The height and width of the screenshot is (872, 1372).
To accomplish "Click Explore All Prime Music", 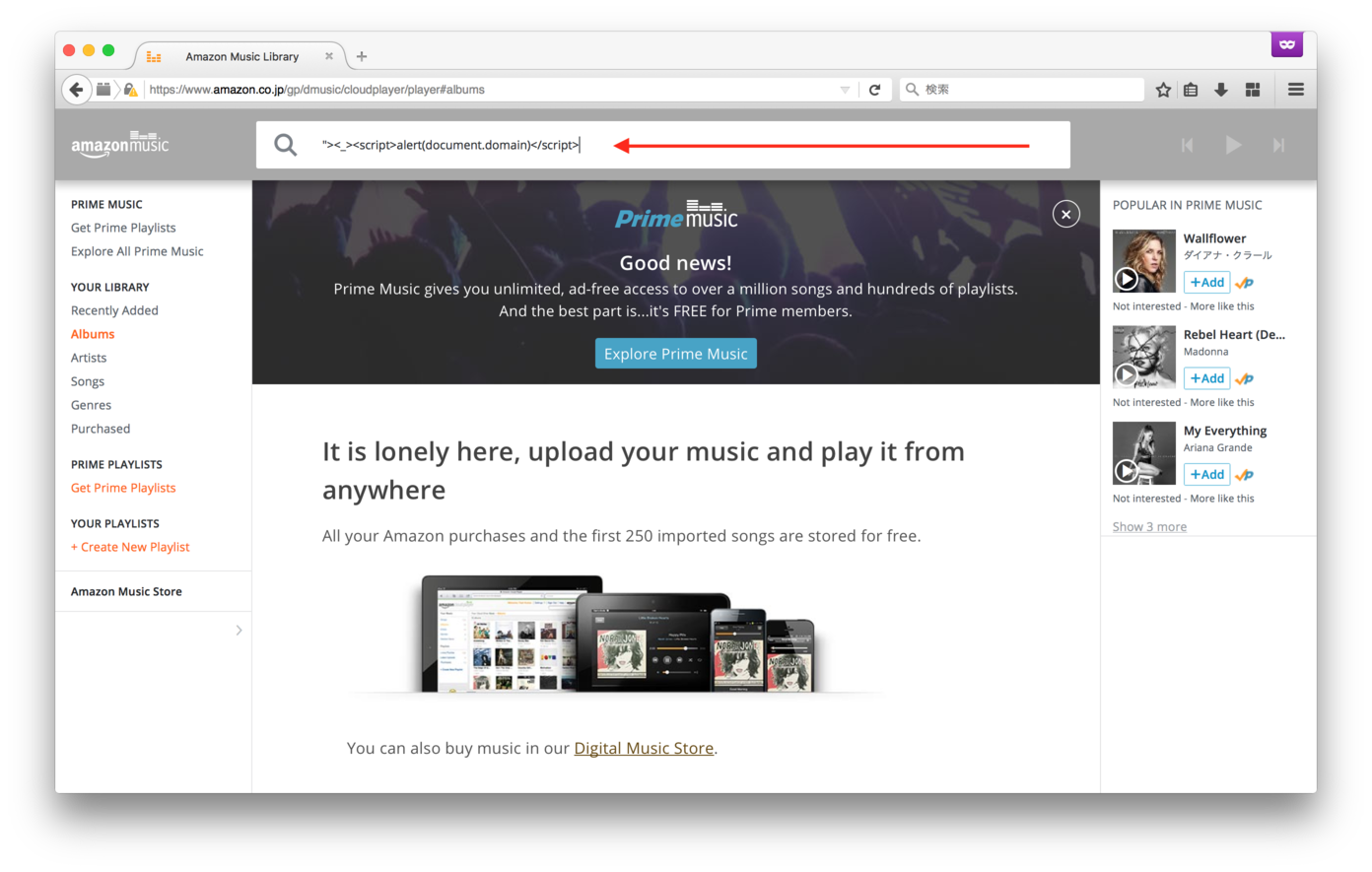I will pos(137,251).
